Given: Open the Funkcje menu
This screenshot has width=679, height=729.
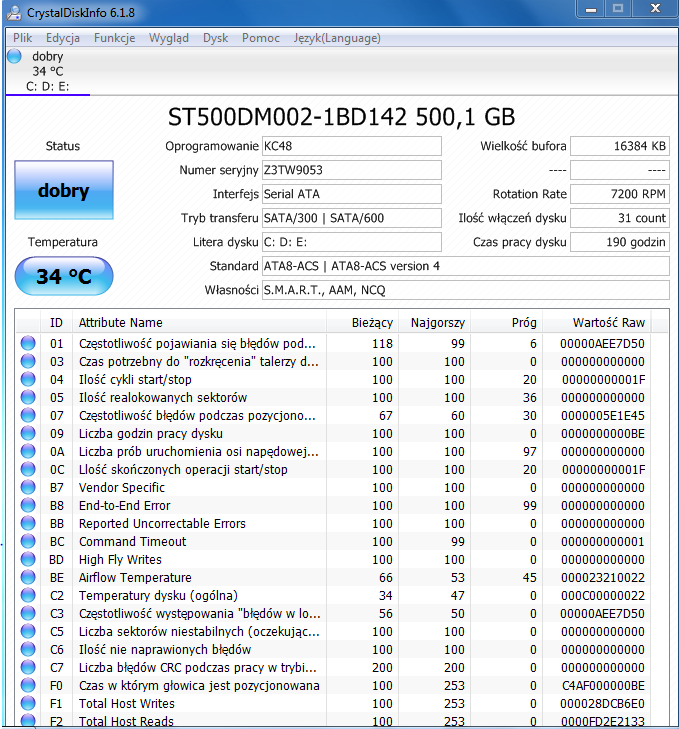Looking at the screenshot, I should (x=114, y=38).
